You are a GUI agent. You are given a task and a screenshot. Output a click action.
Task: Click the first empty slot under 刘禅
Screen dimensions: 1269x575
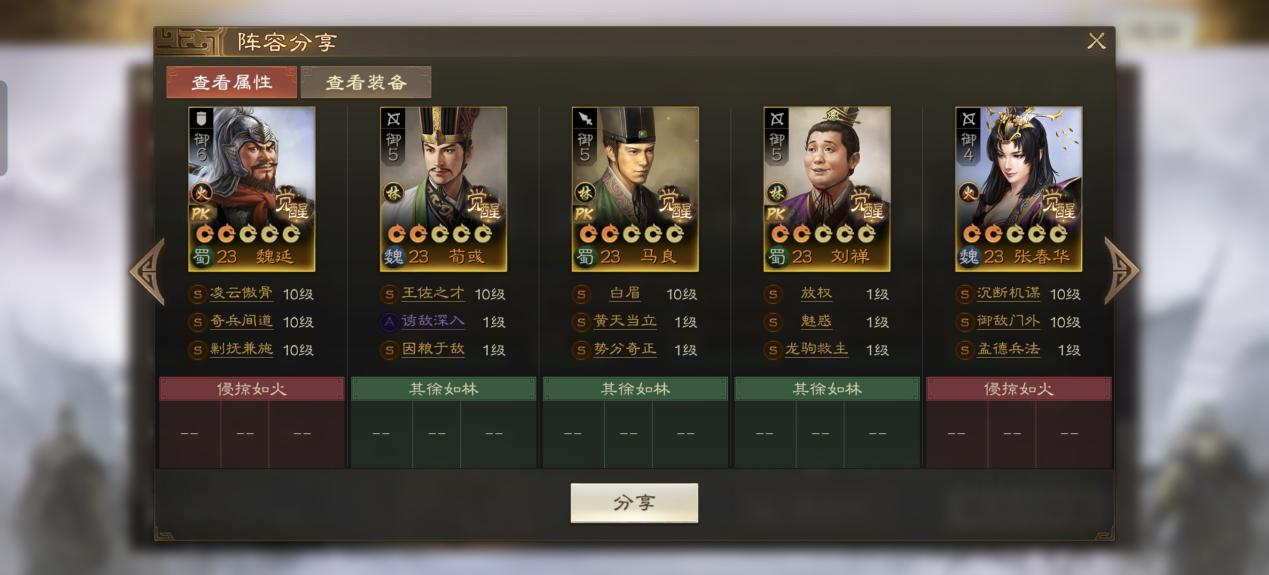click(x=765, y=434)
